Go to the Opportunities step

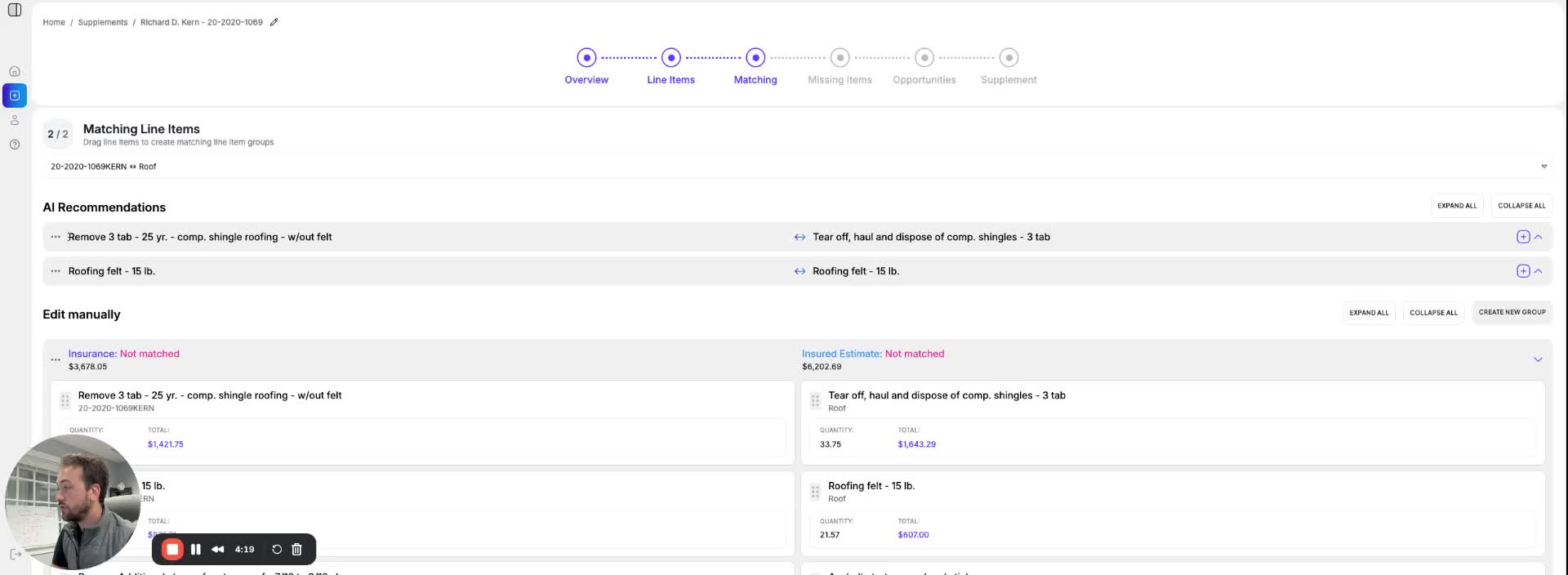click(x=924, y=66)
